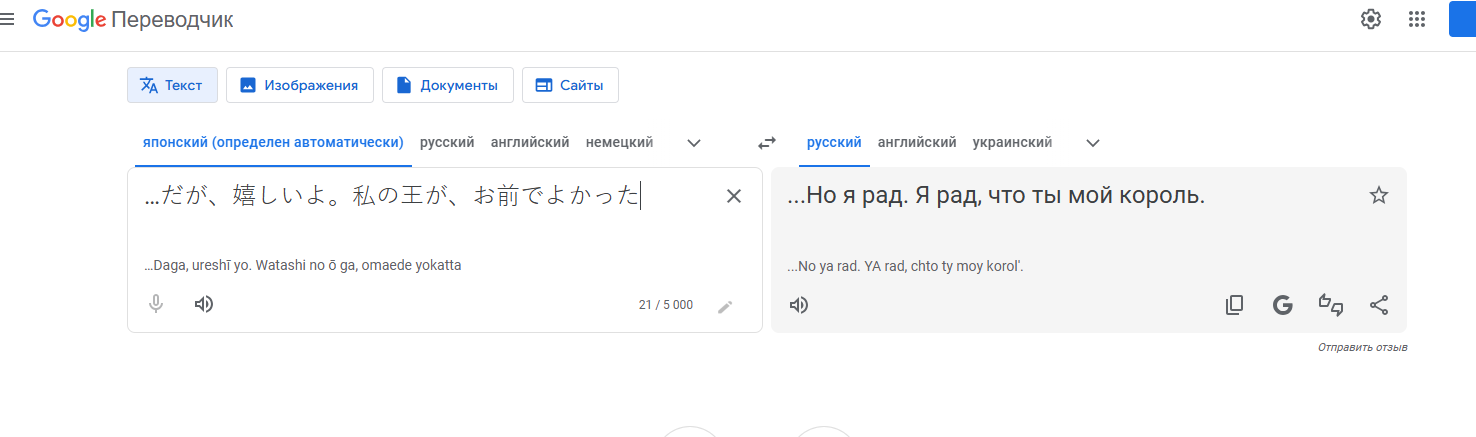Click the Отправить отзыв link
Viewport: 1476px width, 437px height.
[1362, 348]
